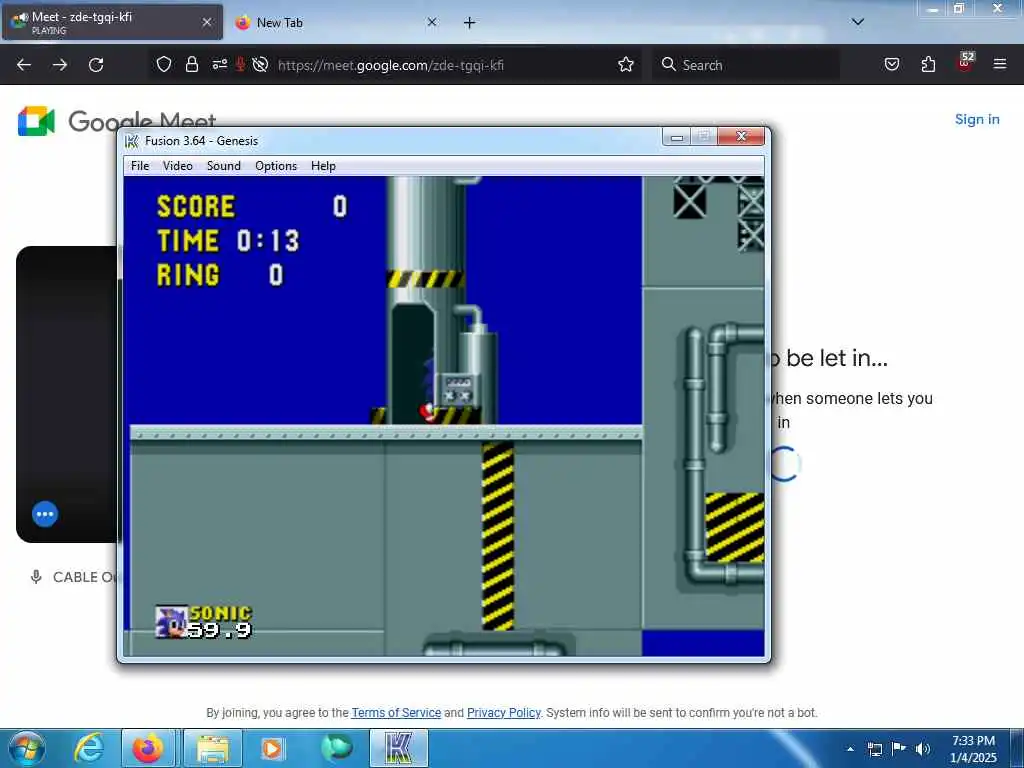Close the Meet browser tab
This screenshot has height=768, width=1024.
pyautogui.click(x=206, y=22)
